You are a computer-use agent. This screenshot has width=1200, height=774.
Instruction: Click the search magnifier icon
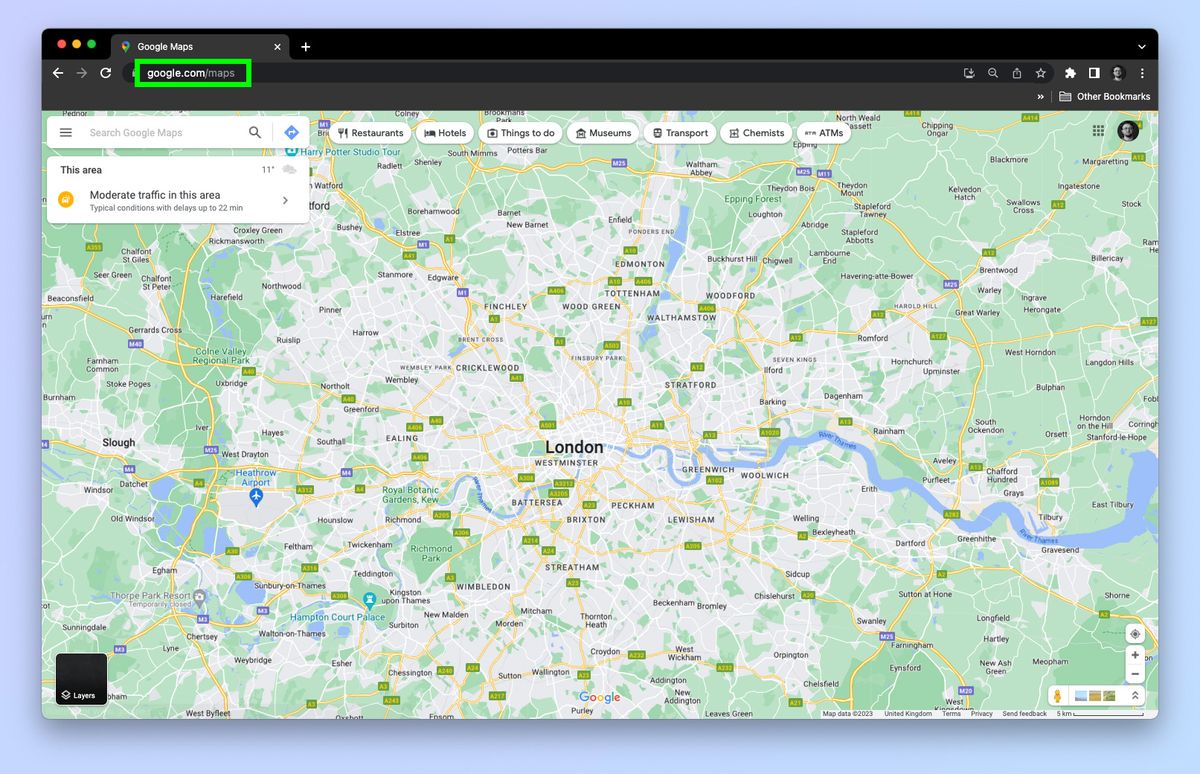255,131
